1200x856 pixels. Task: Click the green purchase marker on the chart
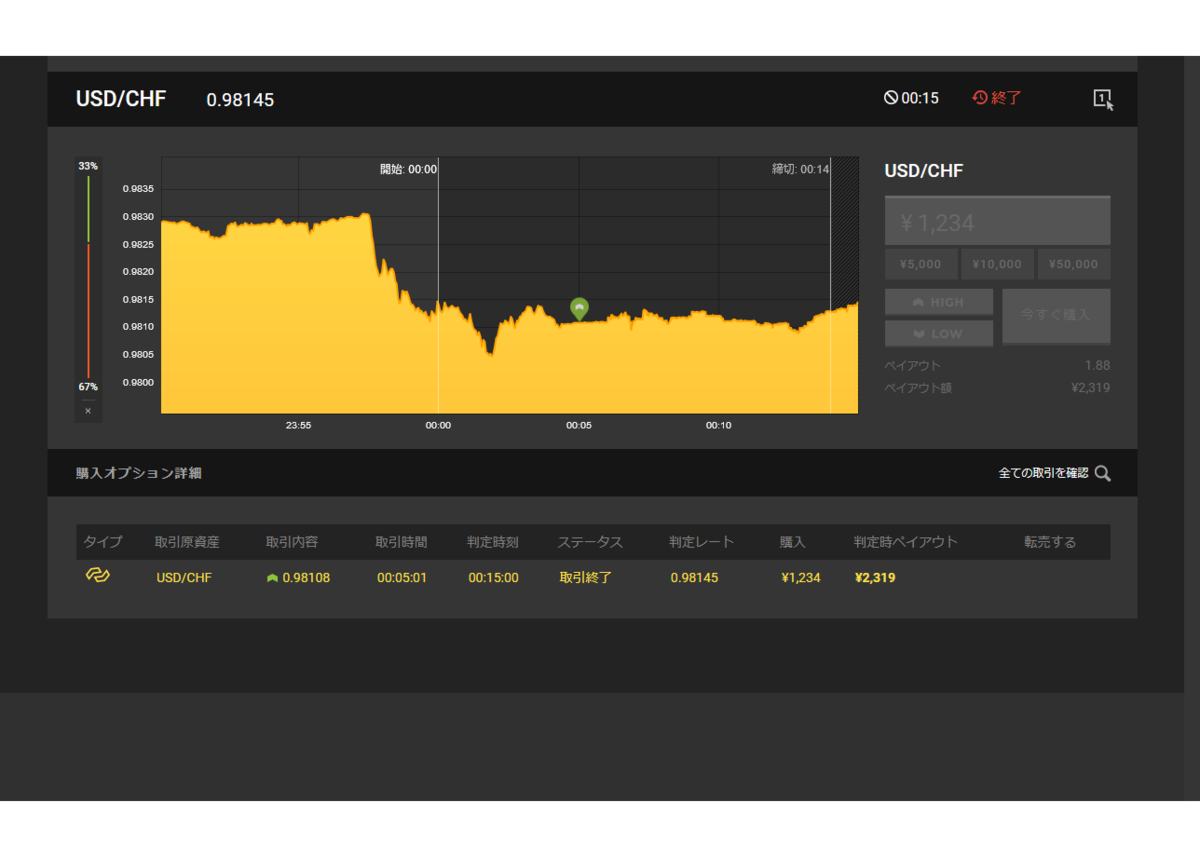coord(579,309)
